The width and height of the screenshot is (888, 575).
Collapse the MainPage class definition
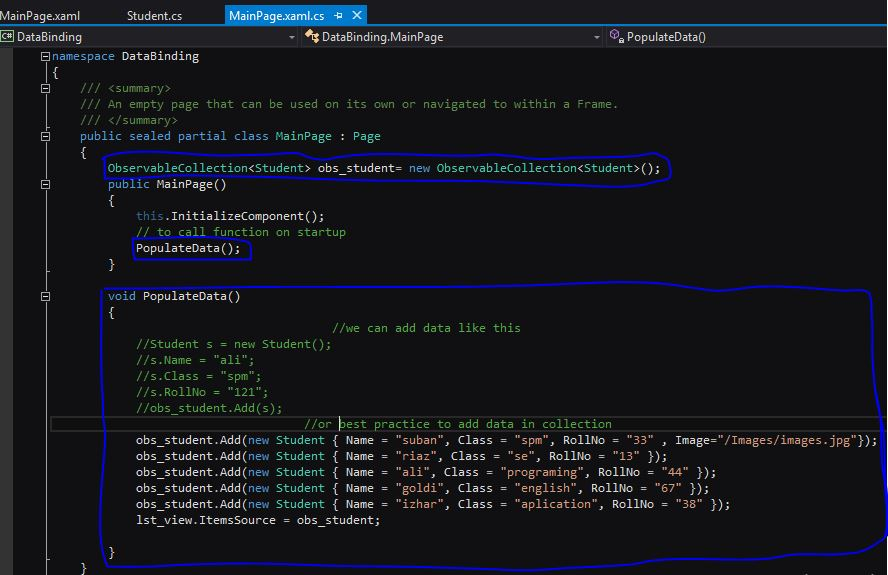45,137
